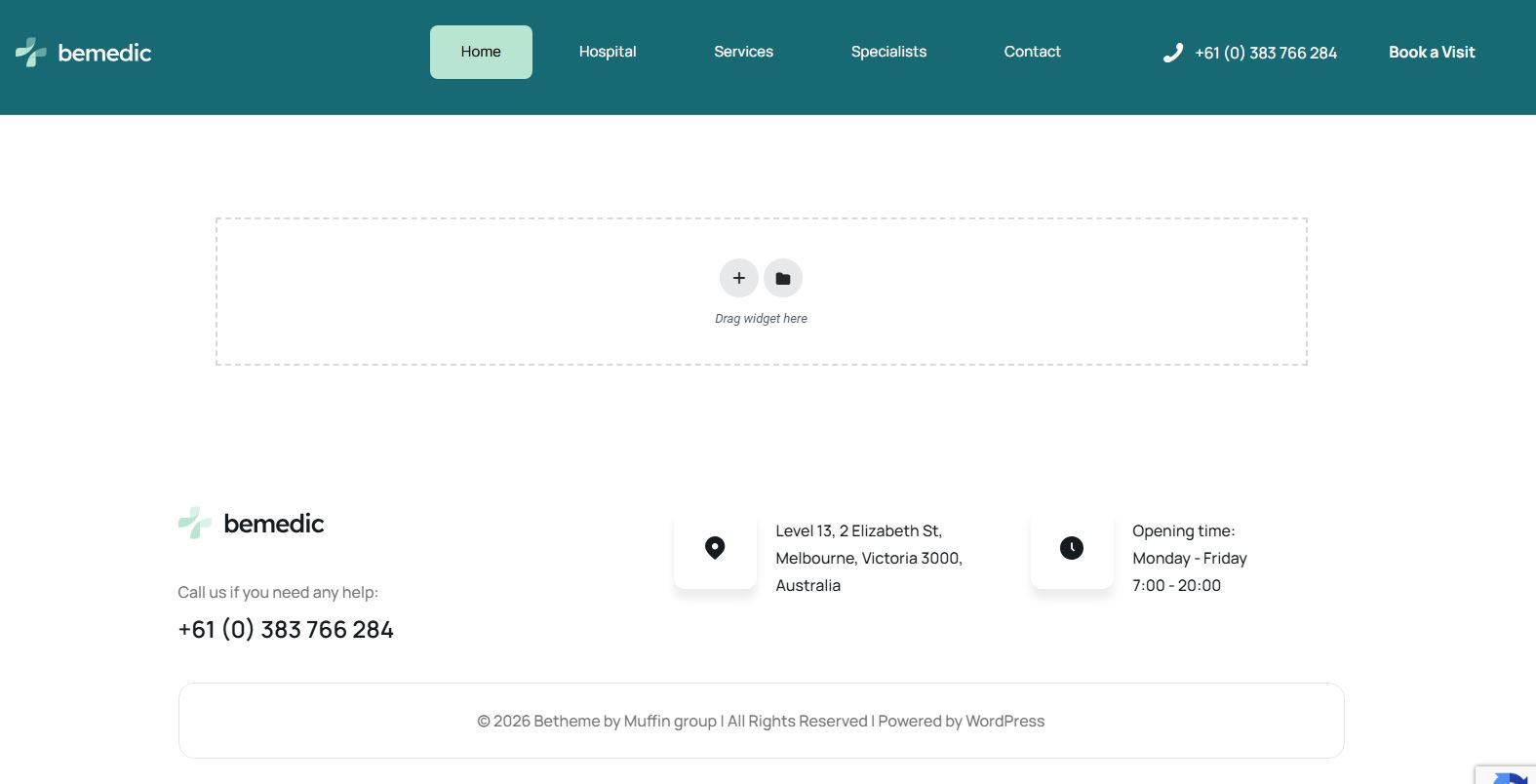This screenshot has height=784, width=1536.
Task: Select the Home menu item
Action: coord(481,52)
